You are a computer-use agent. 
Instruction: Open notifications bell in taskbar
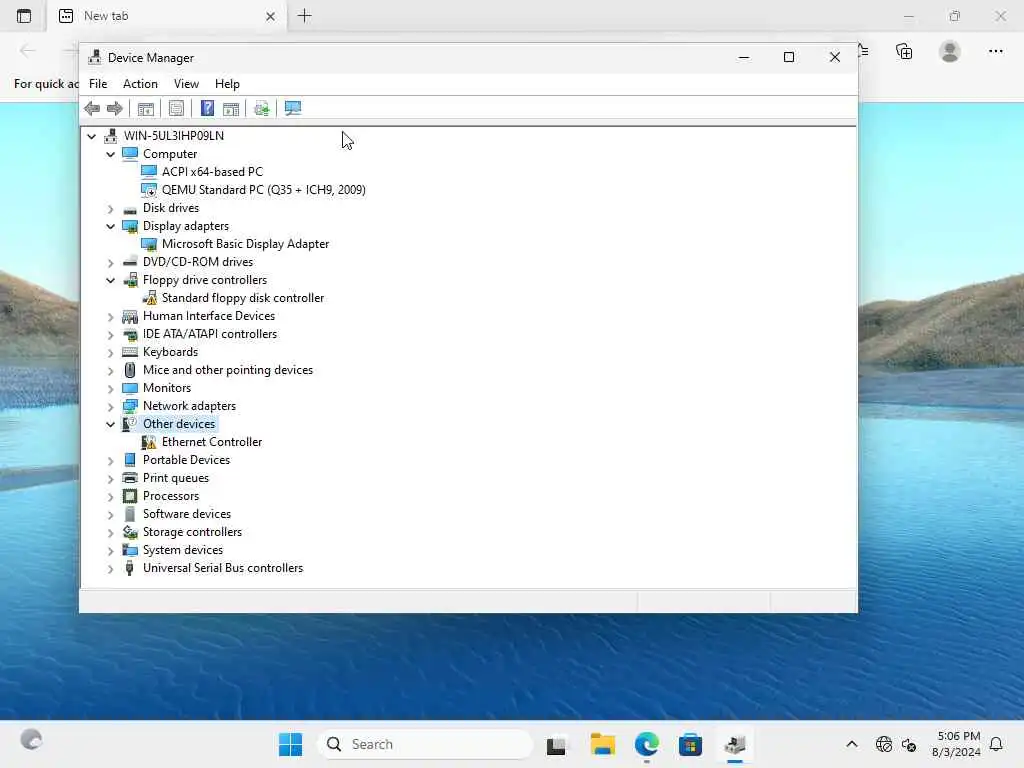(996, 744)
